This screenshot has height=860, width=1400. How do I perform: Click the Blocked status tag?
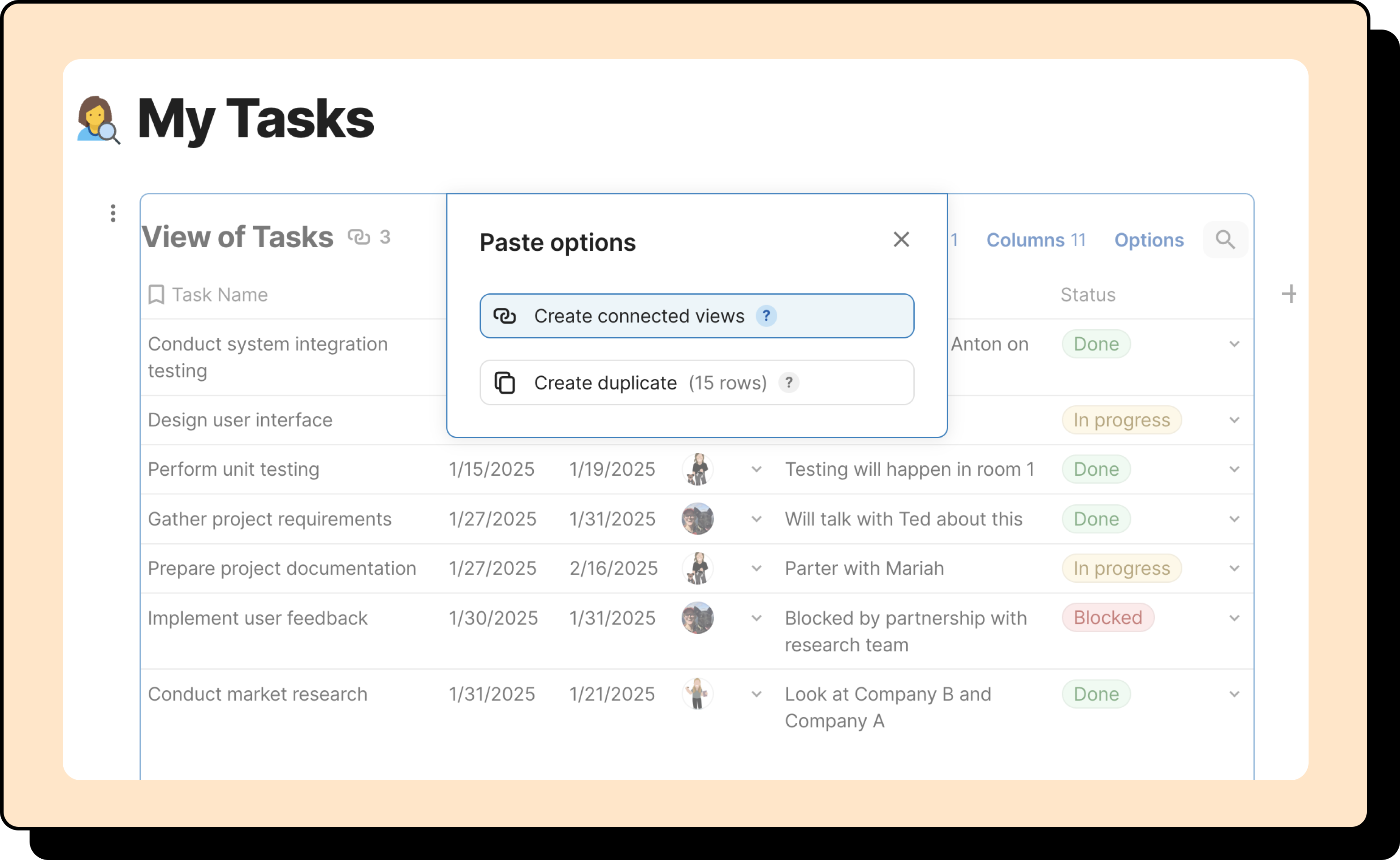pyautogui.click(x=1107, y=618)
